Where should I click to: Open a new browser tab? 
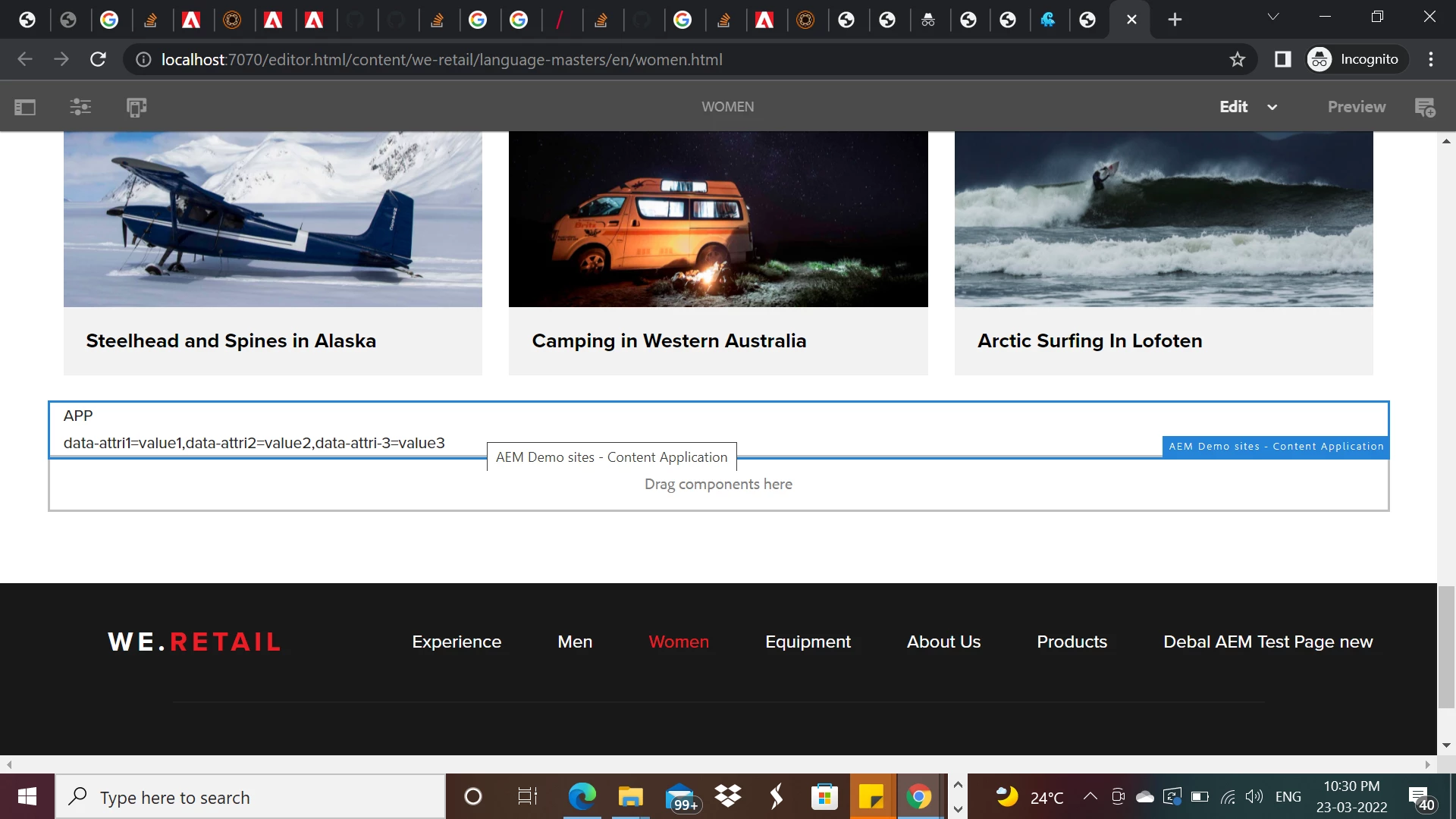1175,20
